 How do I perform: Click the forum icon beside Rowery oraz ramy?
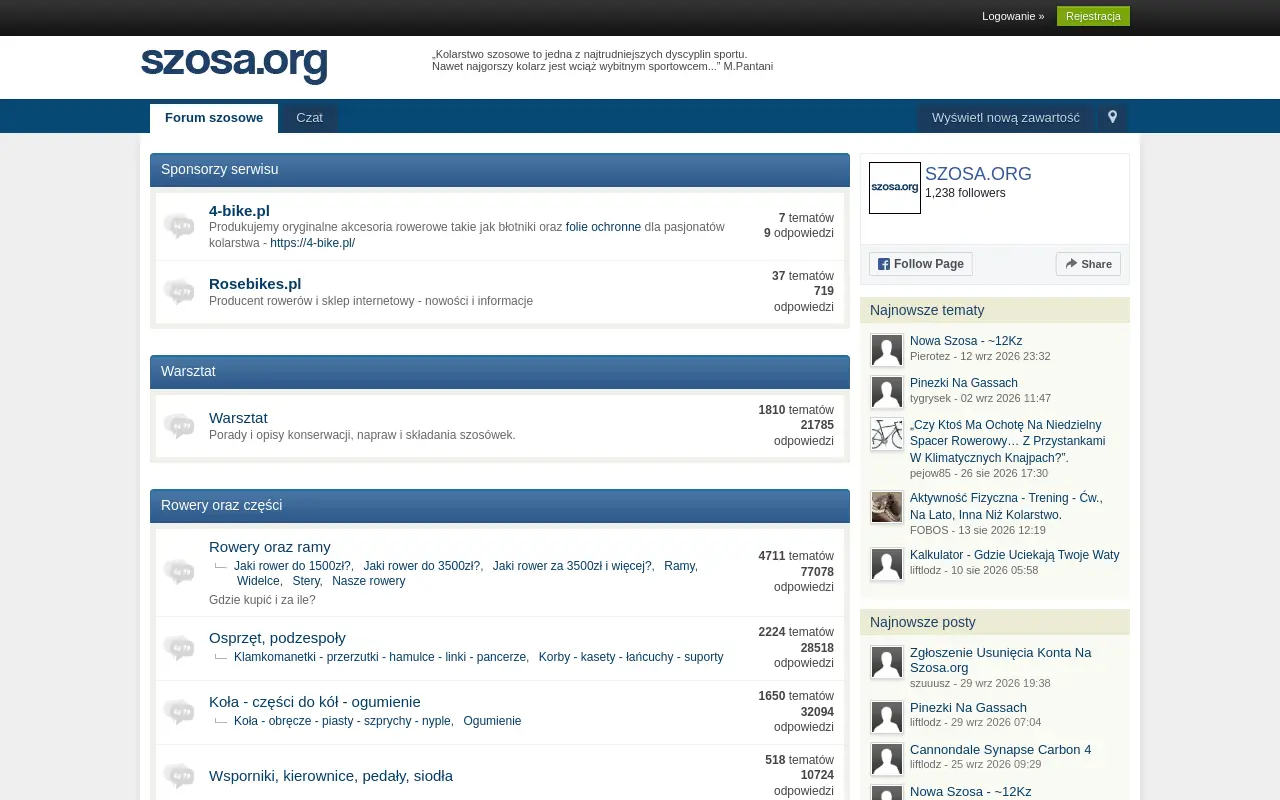[179, 572]
